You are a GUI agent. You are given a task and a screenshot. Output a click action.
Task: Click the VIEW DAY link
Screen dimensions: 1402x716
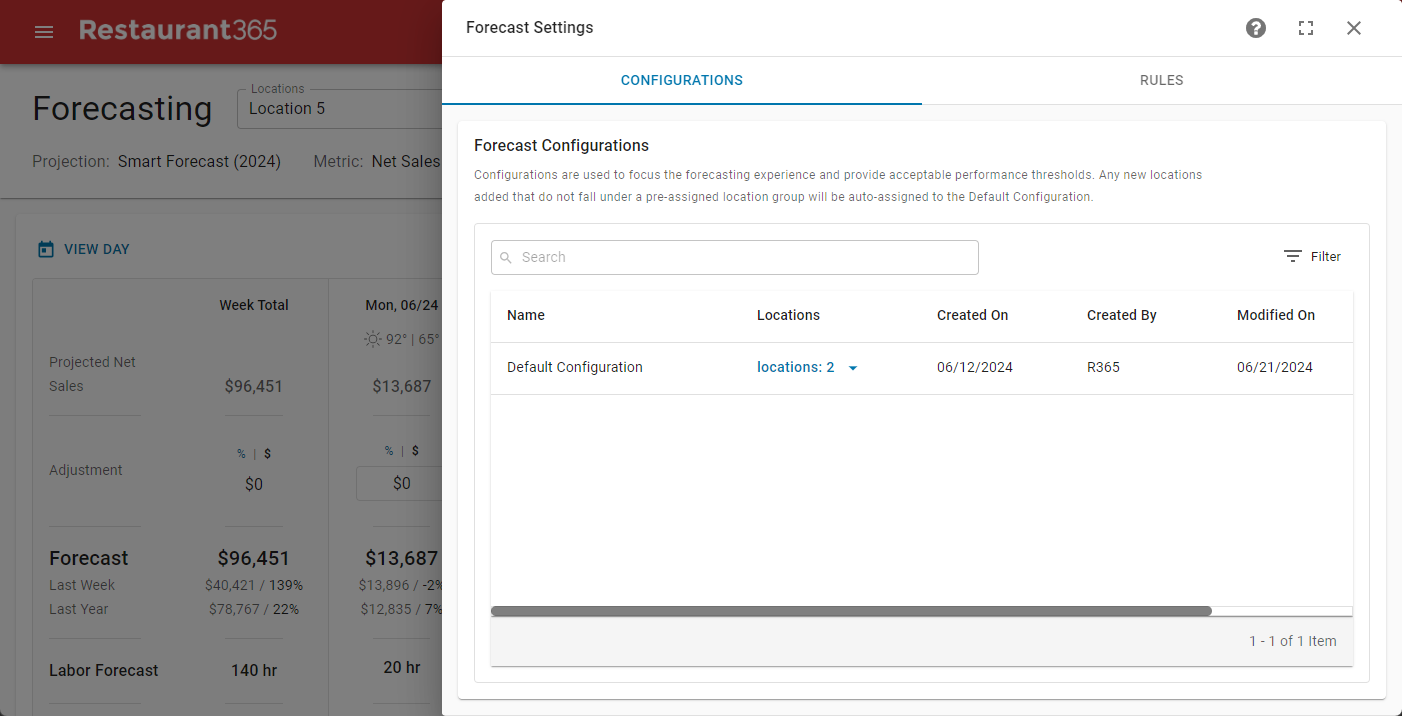(x=97, y=249)
